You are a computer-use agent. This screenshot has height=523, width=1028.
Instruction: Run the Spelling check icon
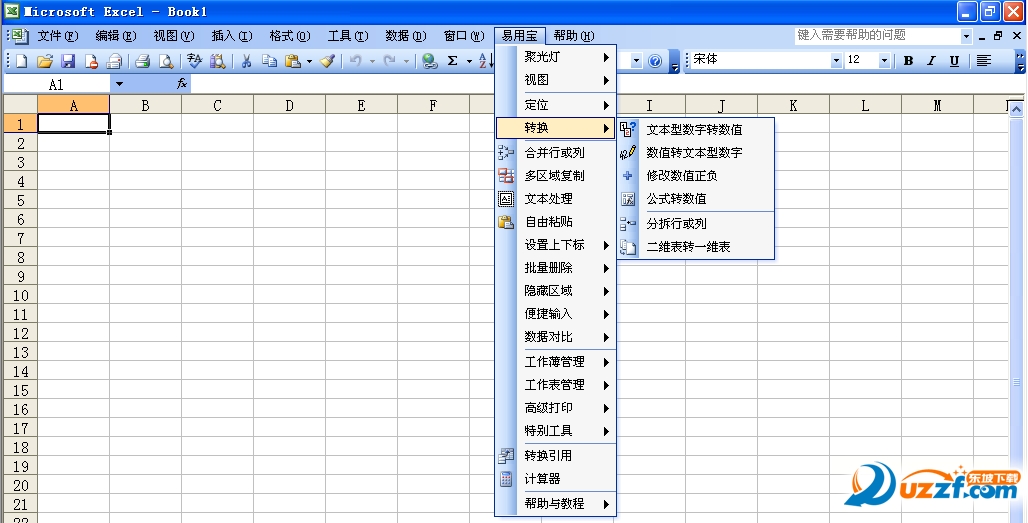coord(194,61)
